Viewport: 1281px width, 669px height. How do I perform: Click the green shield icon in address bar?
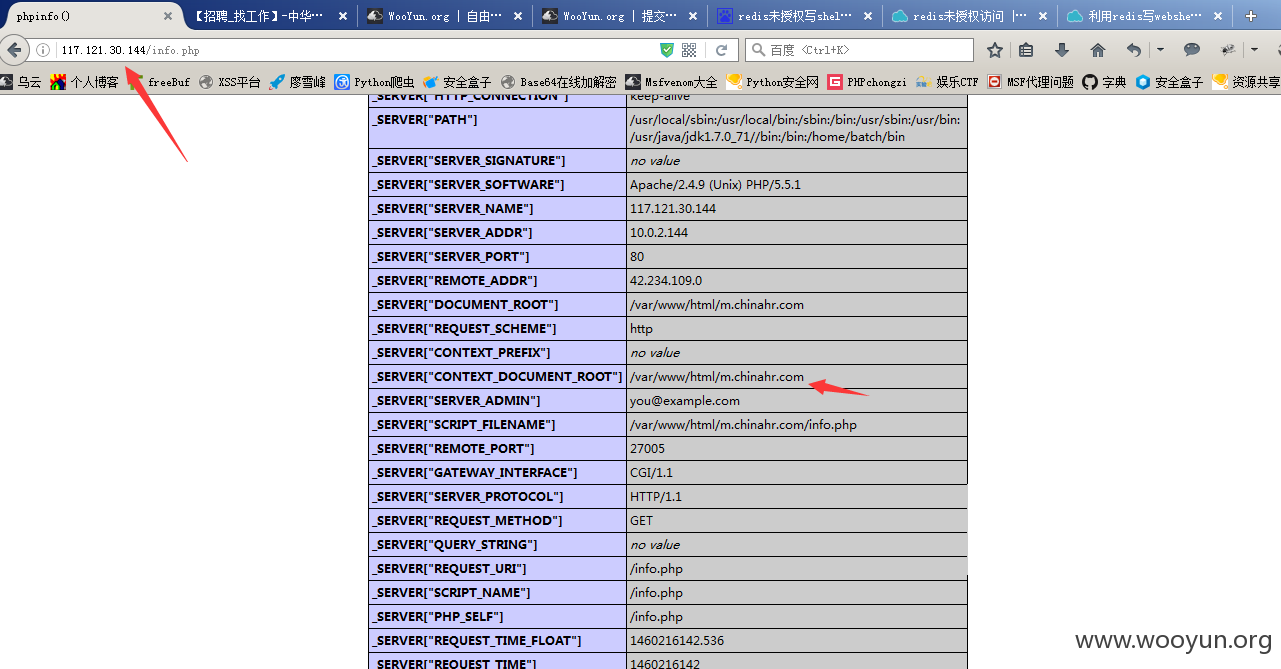coord(667,50)
